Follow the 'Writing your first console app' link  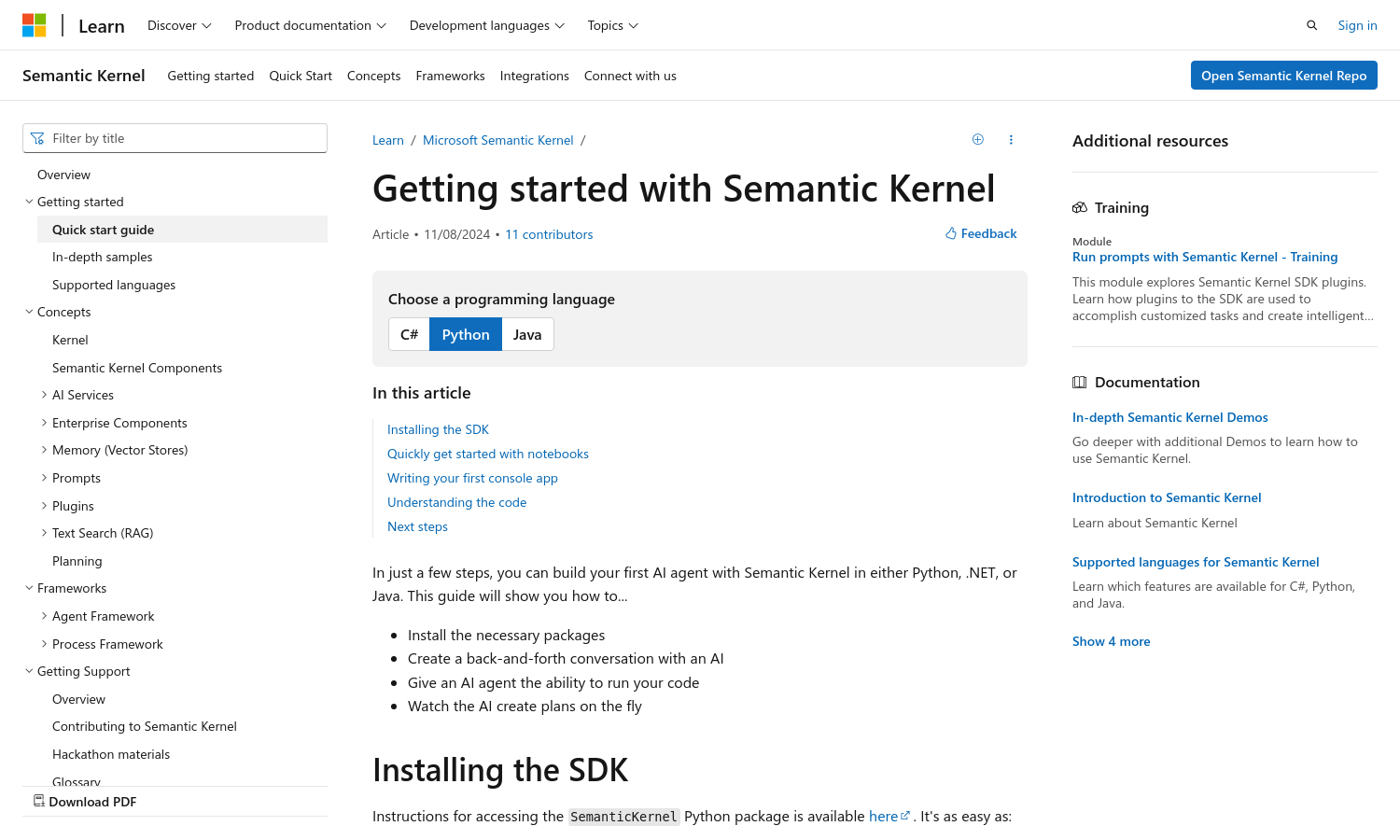point(472,478)
